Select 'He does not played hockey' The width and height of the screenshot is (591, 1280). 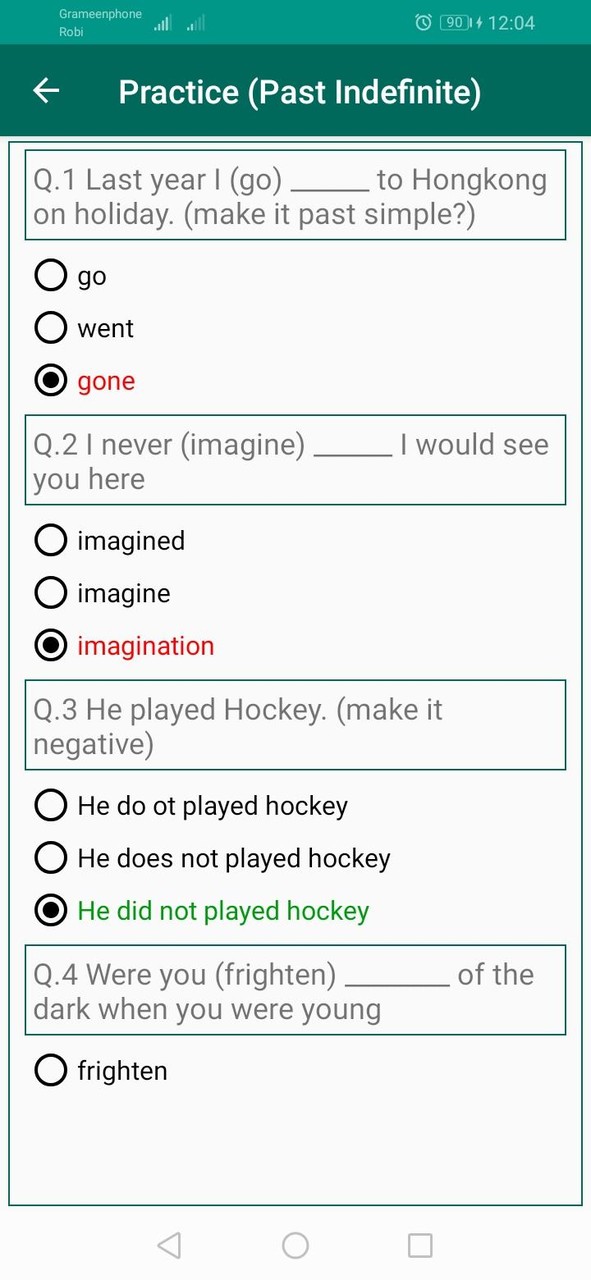(x=50, y=857)
